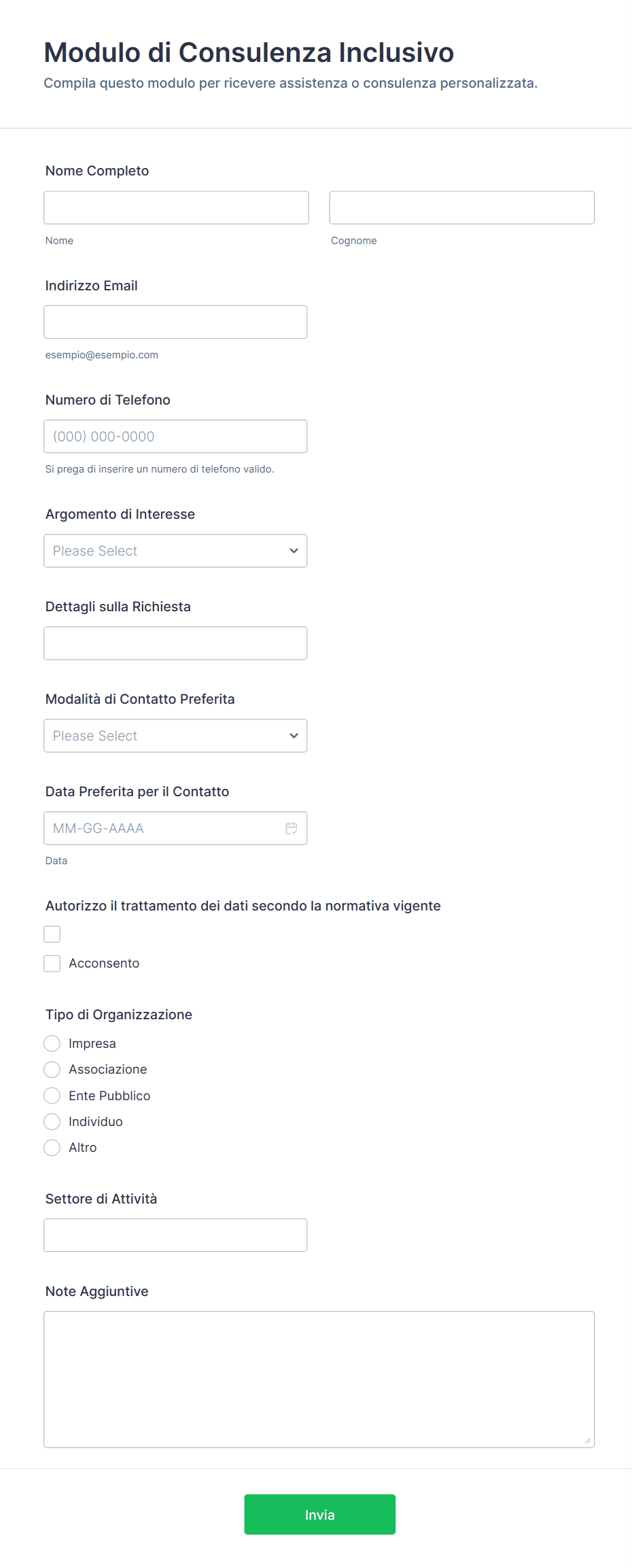
Task: Click into the Cognome field
Action: (461, 207)
